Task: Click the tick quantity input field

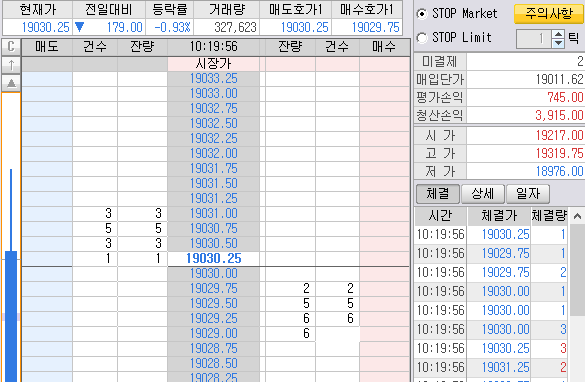Action: coord(534,39)
